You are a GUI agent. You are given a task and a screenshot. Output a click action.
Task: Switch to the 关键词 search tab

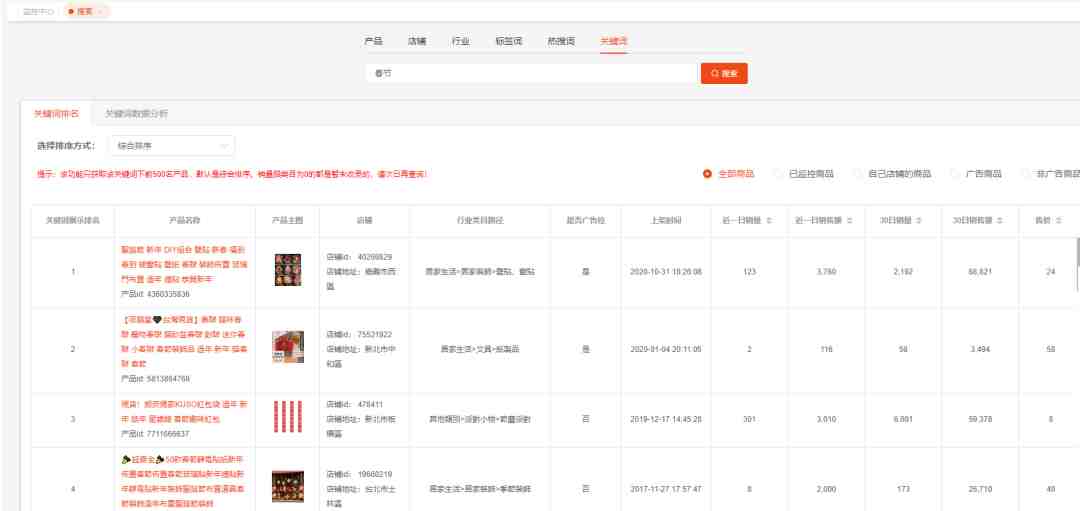click(x=614, y=41)
